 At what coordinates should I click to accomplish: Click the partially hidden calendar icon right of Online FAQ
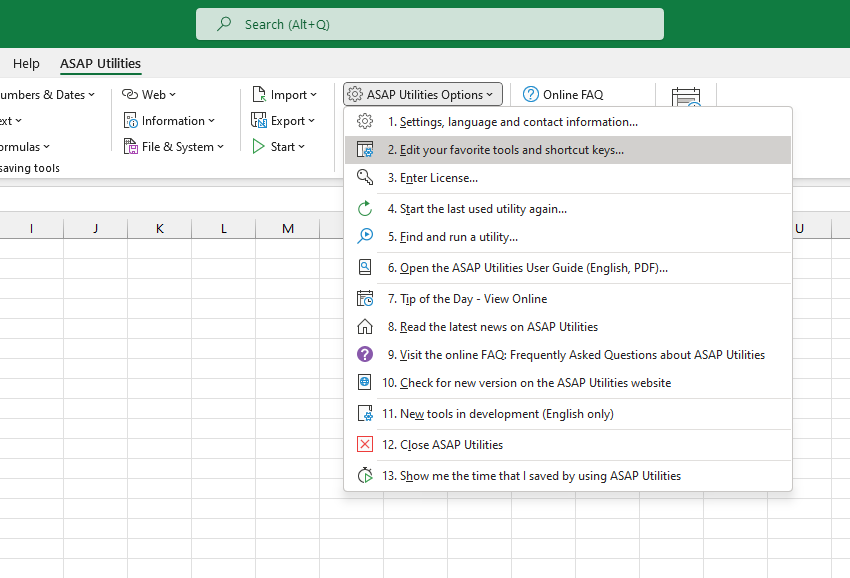point(686,97)
